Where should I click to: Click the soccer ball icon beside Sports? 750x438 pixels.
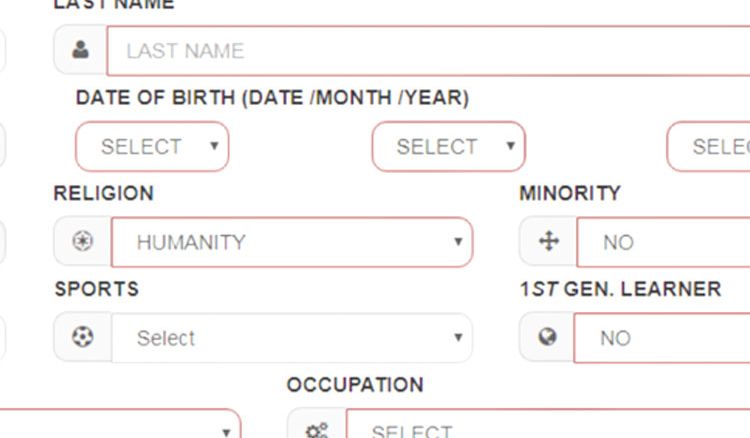click(x=82, y=337)
